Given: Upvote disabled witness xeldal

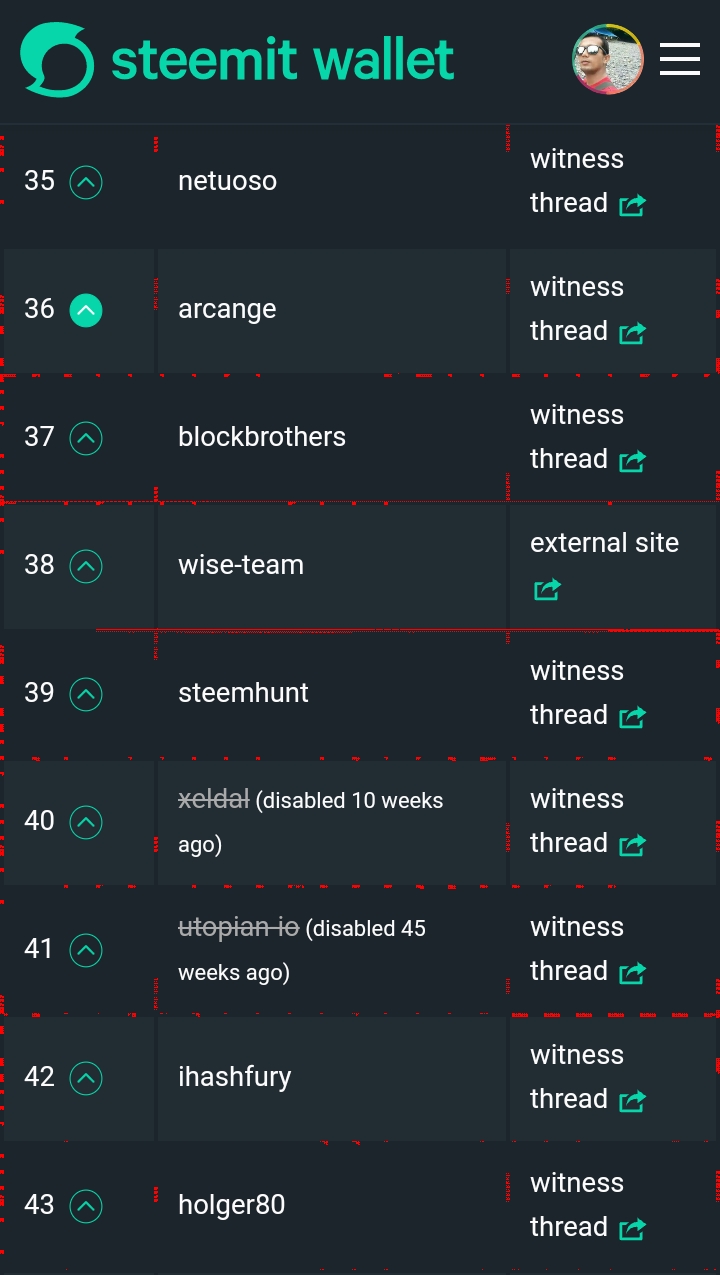Looking at the screenshot, I should tap(86, 822).
